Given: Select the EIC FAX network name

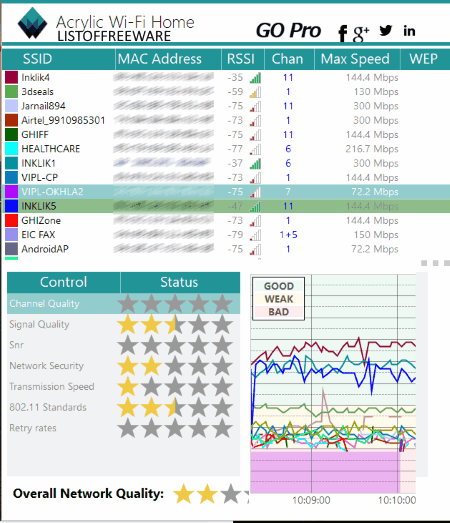Looking at the screenshot, I should click(38, 235).
